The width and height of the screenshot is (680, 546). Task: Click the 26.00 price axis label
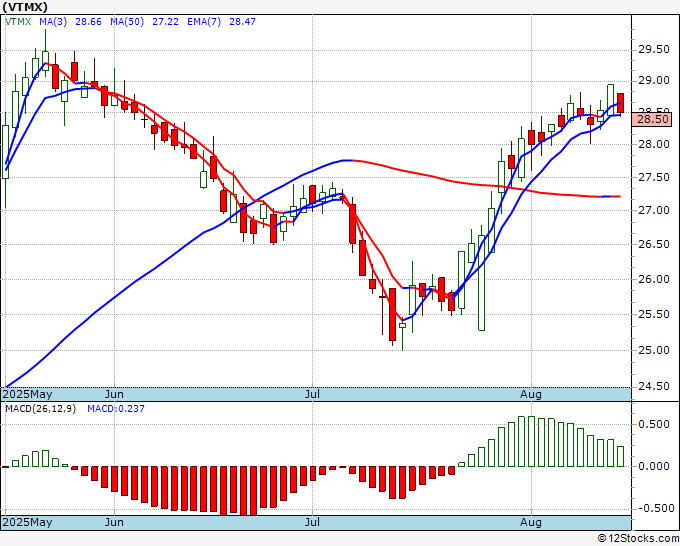click(x=654, y=279)
